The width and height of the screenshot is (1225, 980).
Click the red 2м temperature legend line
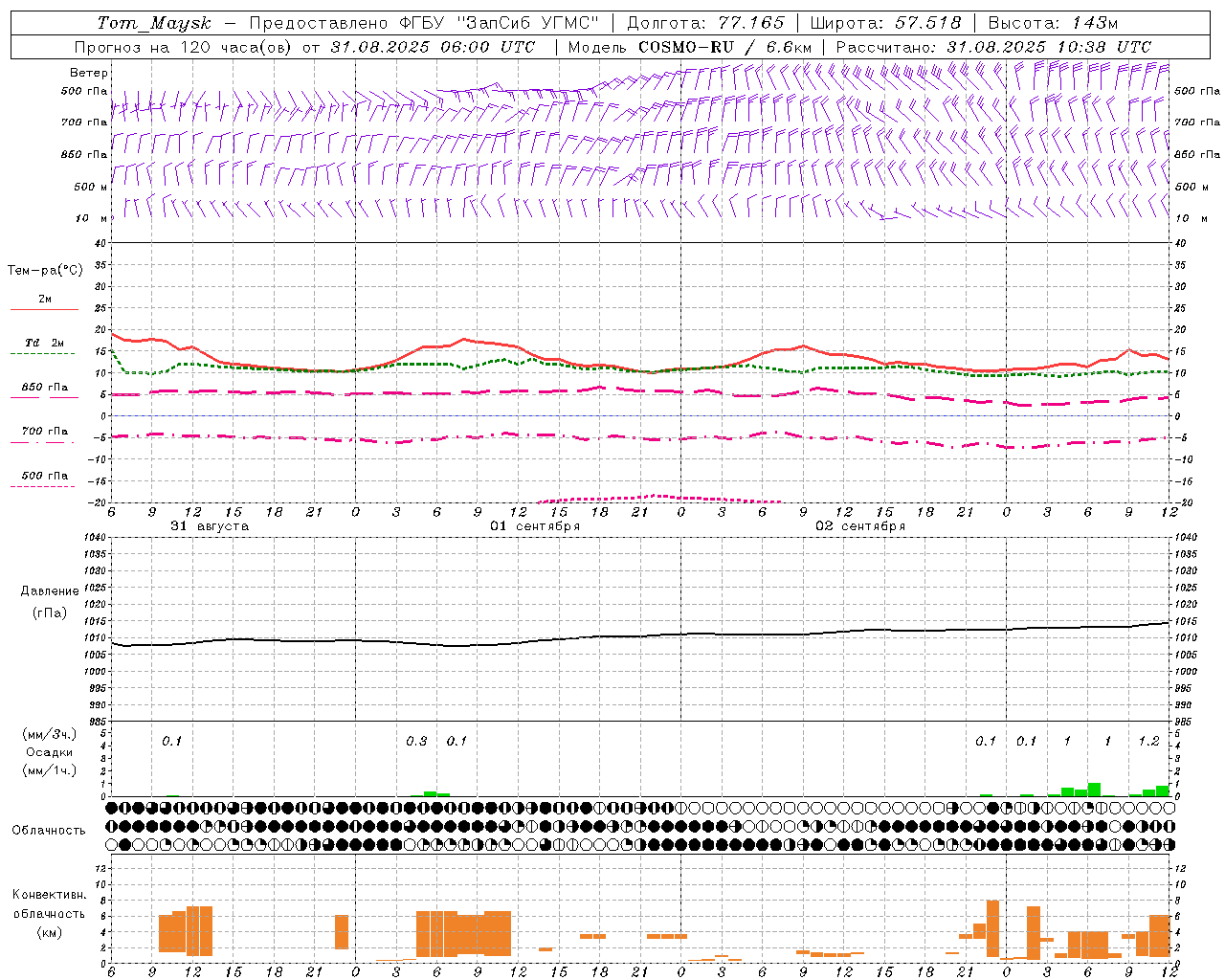coord(44,309)
